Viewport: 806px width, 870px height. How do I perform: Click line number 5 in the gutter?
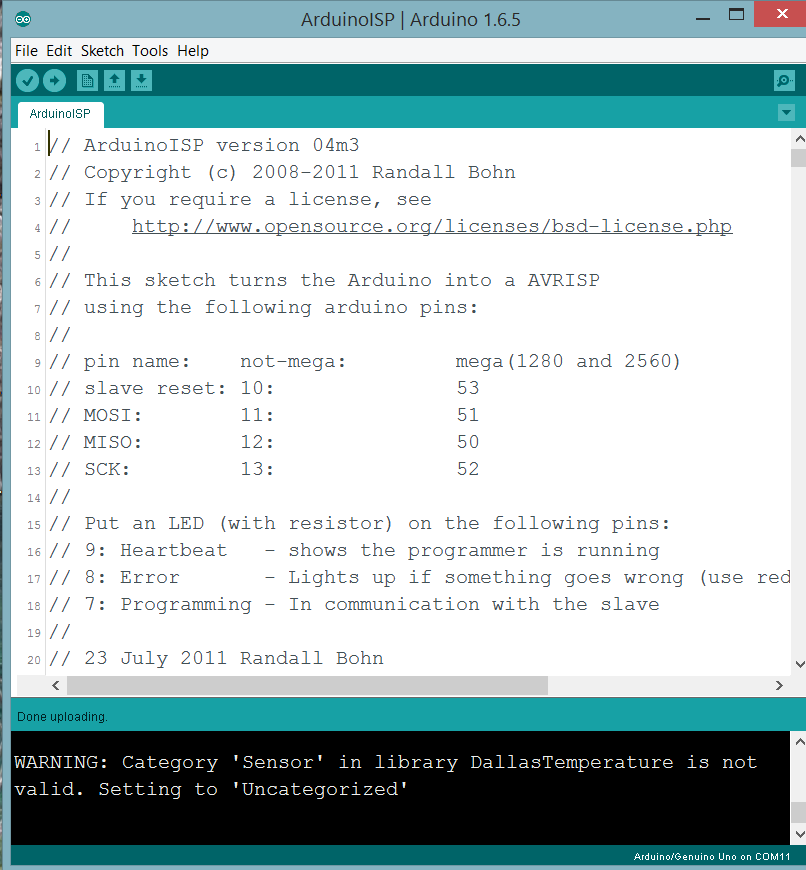coord(37,255)
